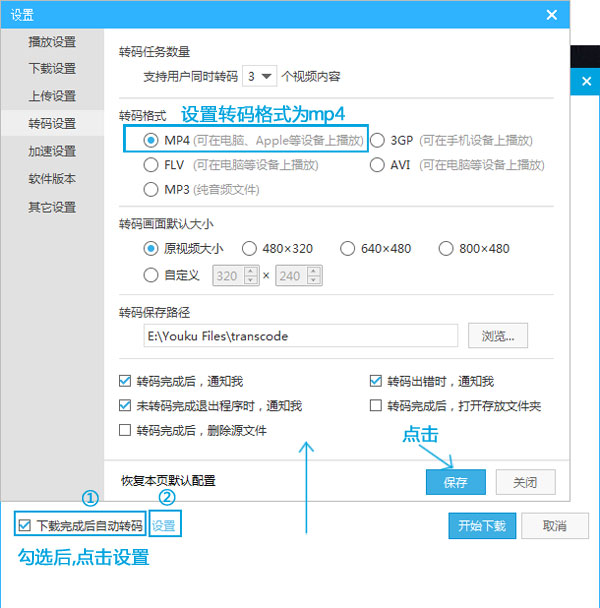Choose 原视频大小 frame size

point(151,249)
